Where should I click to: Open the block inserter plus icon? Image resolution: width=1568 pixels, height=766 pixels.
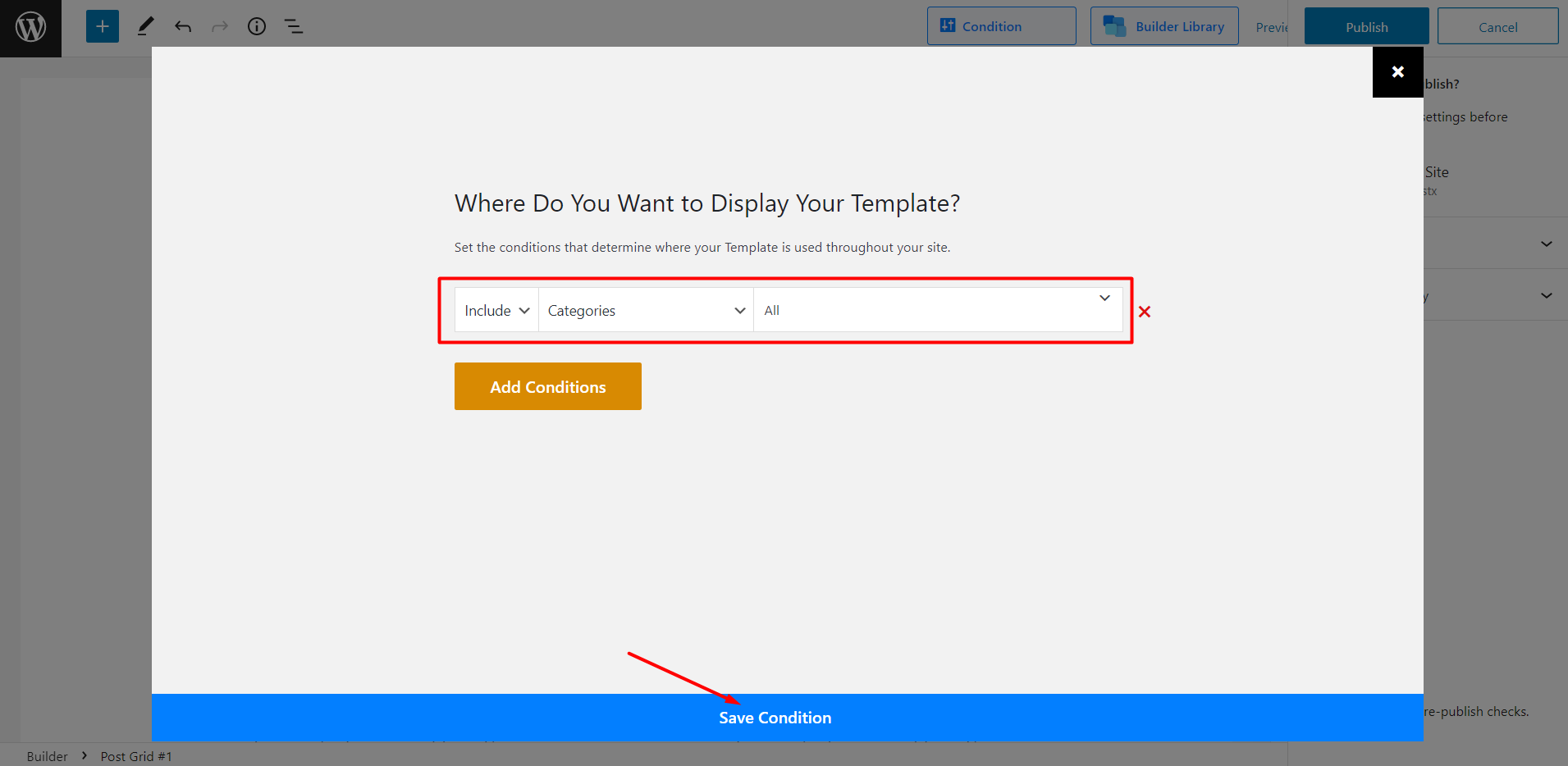click(x=102, y=25)
